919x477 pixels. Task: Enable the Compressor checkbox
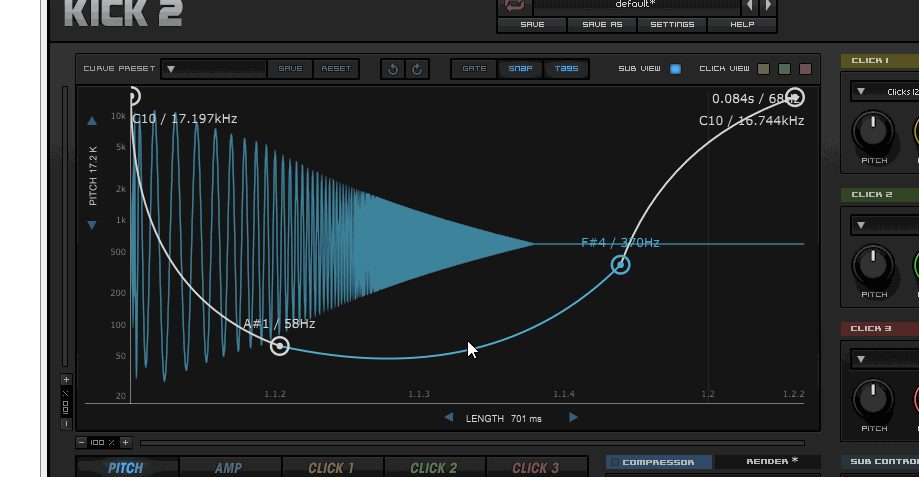pyautogui.click(x=615, y=462)
